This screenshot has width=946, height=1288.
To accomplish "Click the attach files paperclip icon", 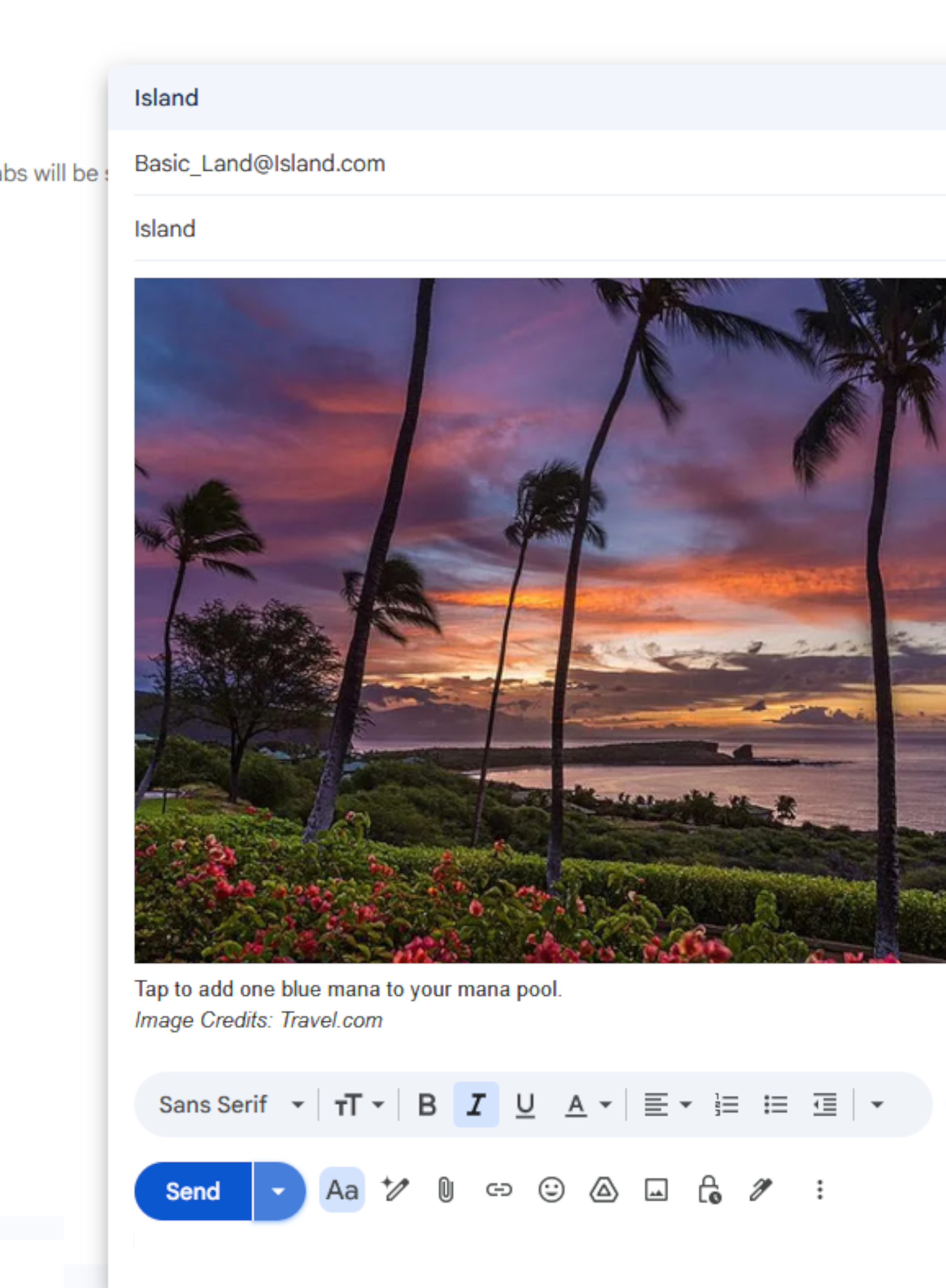I will pos(445,1191).
